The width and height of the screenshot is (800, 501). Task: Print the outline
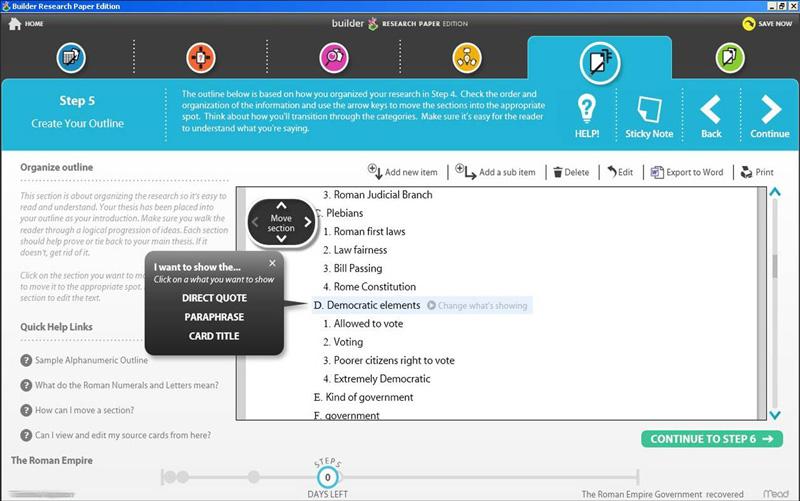(x=757, y=172)
